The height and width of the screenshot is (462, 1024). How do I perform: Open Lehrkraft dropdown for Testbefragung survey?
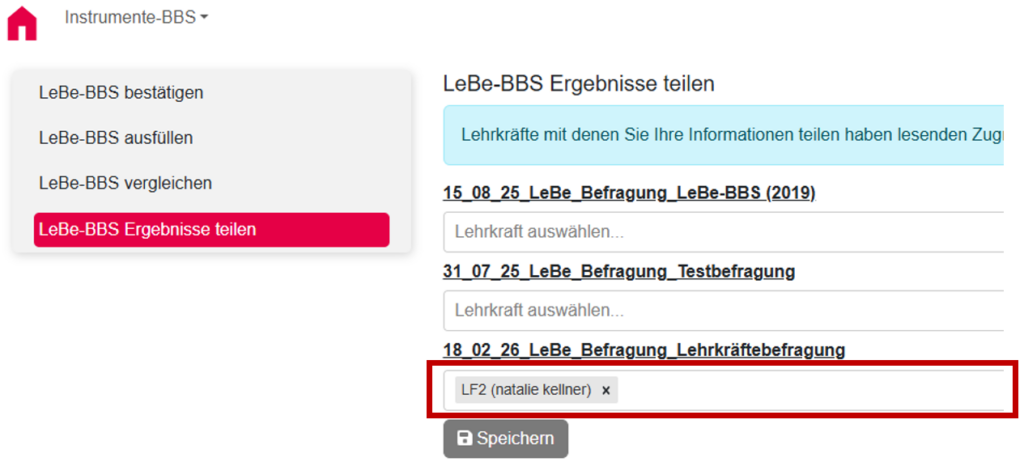(x=722, y=310)
